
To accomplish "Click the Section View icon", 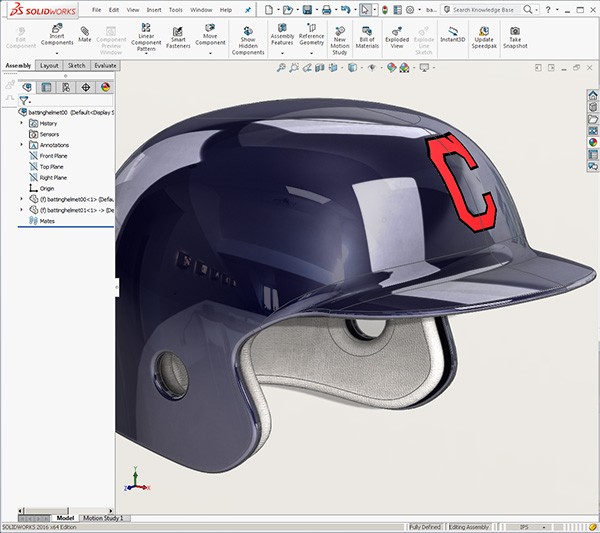I will tap(320, 68).
